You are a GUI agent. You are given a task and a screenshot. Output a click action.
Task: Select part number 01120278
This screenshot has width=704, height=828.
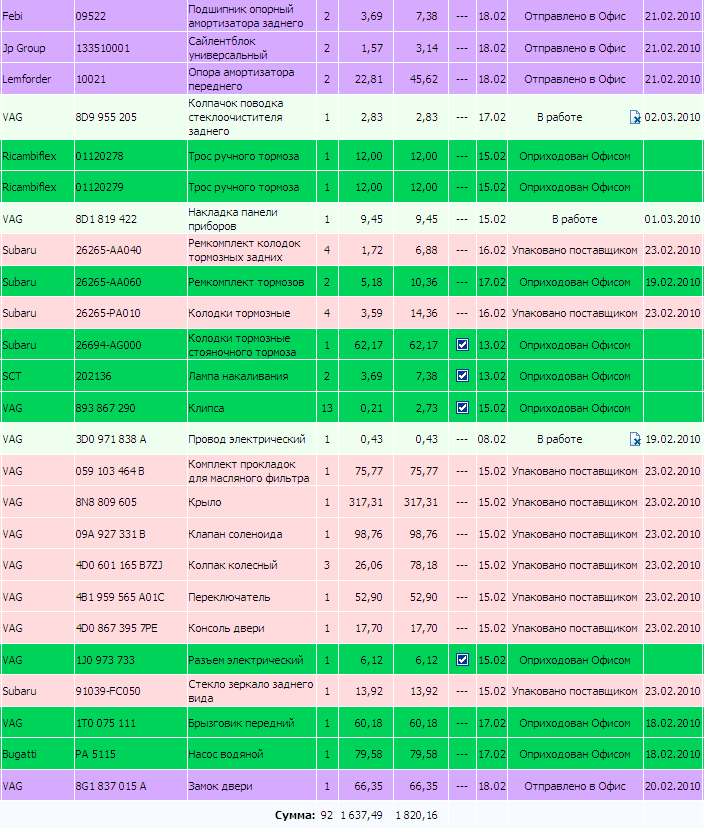[x=99, y=156]
